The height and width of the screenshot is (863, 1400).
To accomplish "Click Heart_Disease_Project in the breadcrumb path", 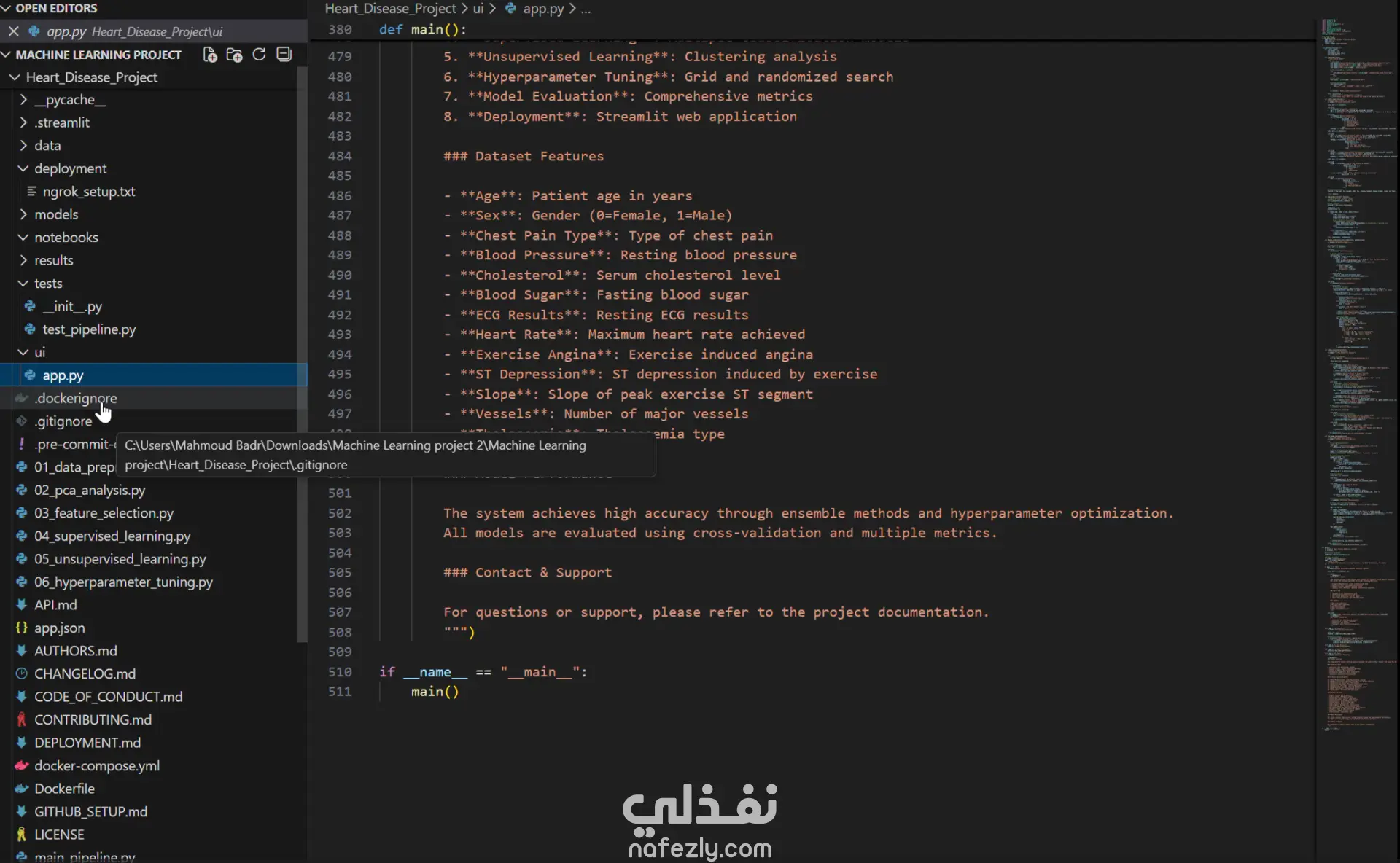I will point(390,9).
